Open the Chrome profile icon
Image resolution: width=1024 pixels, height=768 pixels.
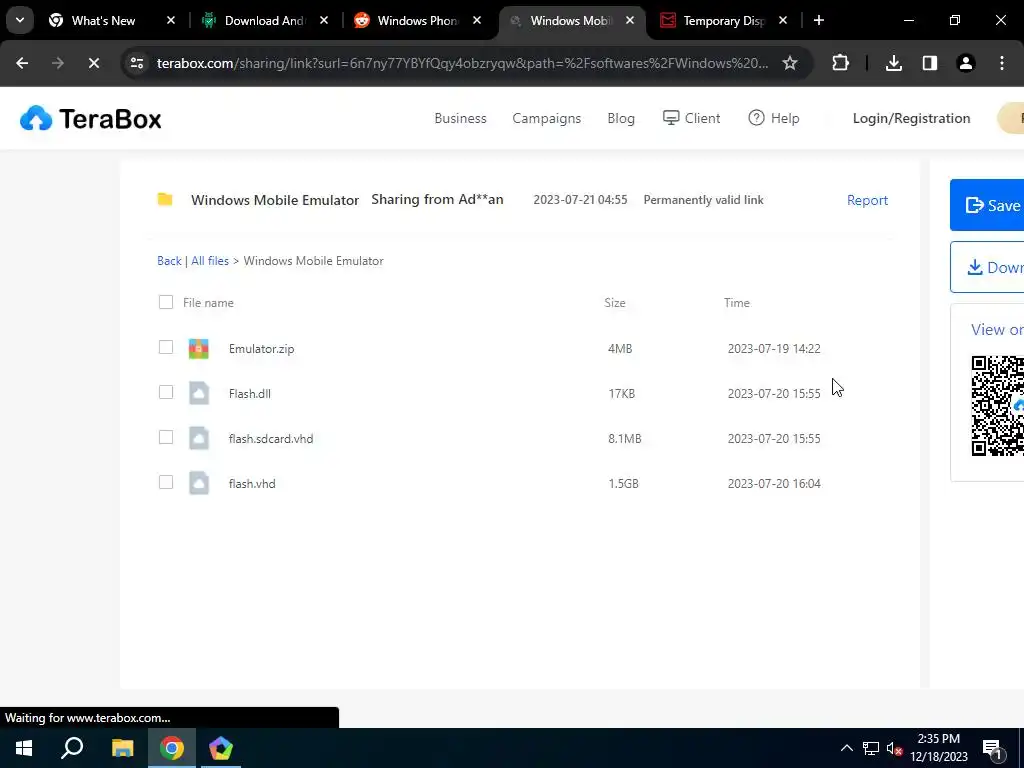tap(965, 63)
